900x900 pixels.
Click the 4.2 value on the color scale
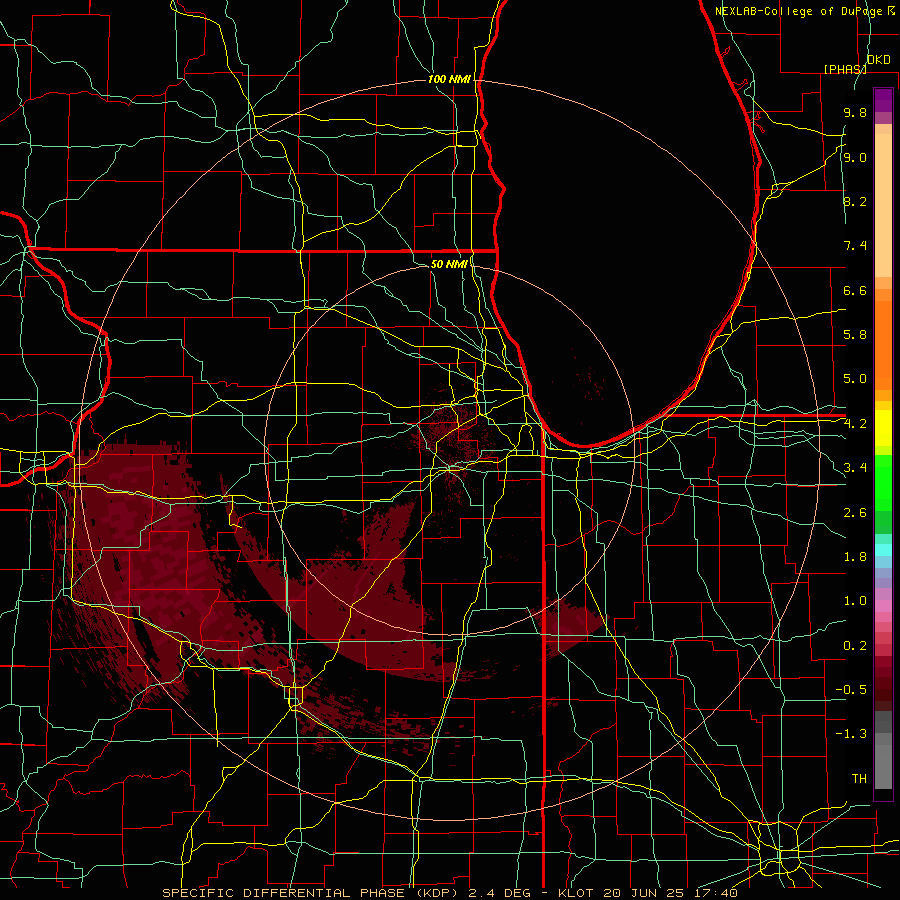tap(855, 424)
